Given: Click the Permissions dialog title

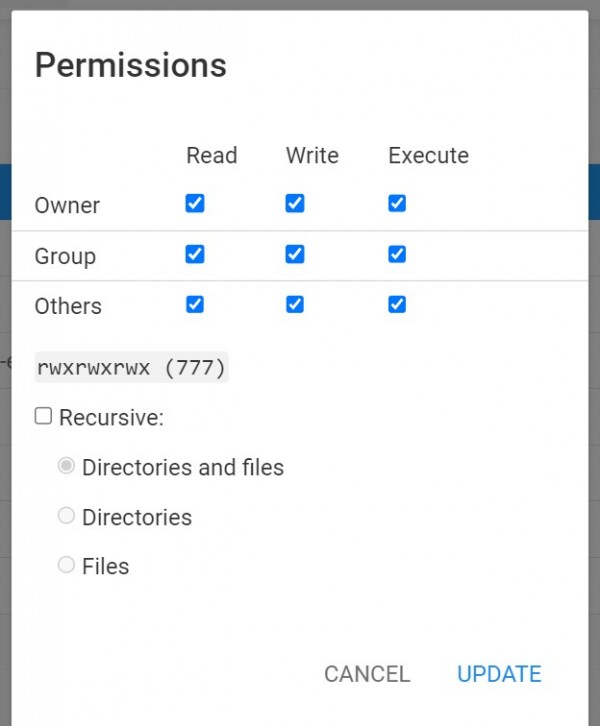Looking at the screenshot, I should click(131, 66).
